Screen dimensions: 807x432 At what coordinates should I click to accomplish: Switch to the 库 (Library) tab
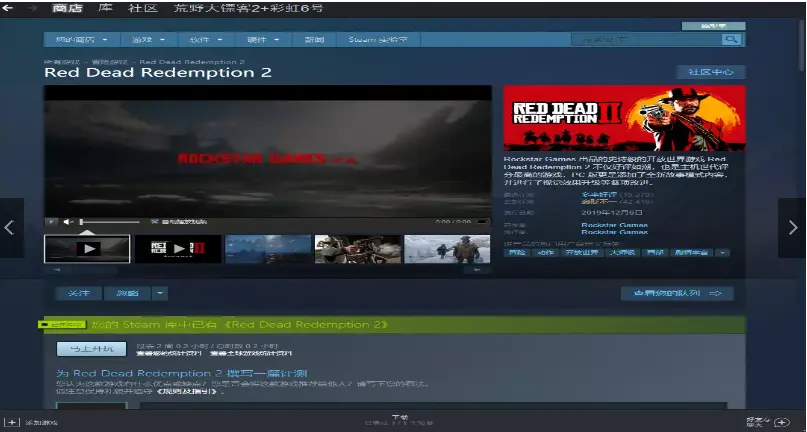click(x=106, y=8)
